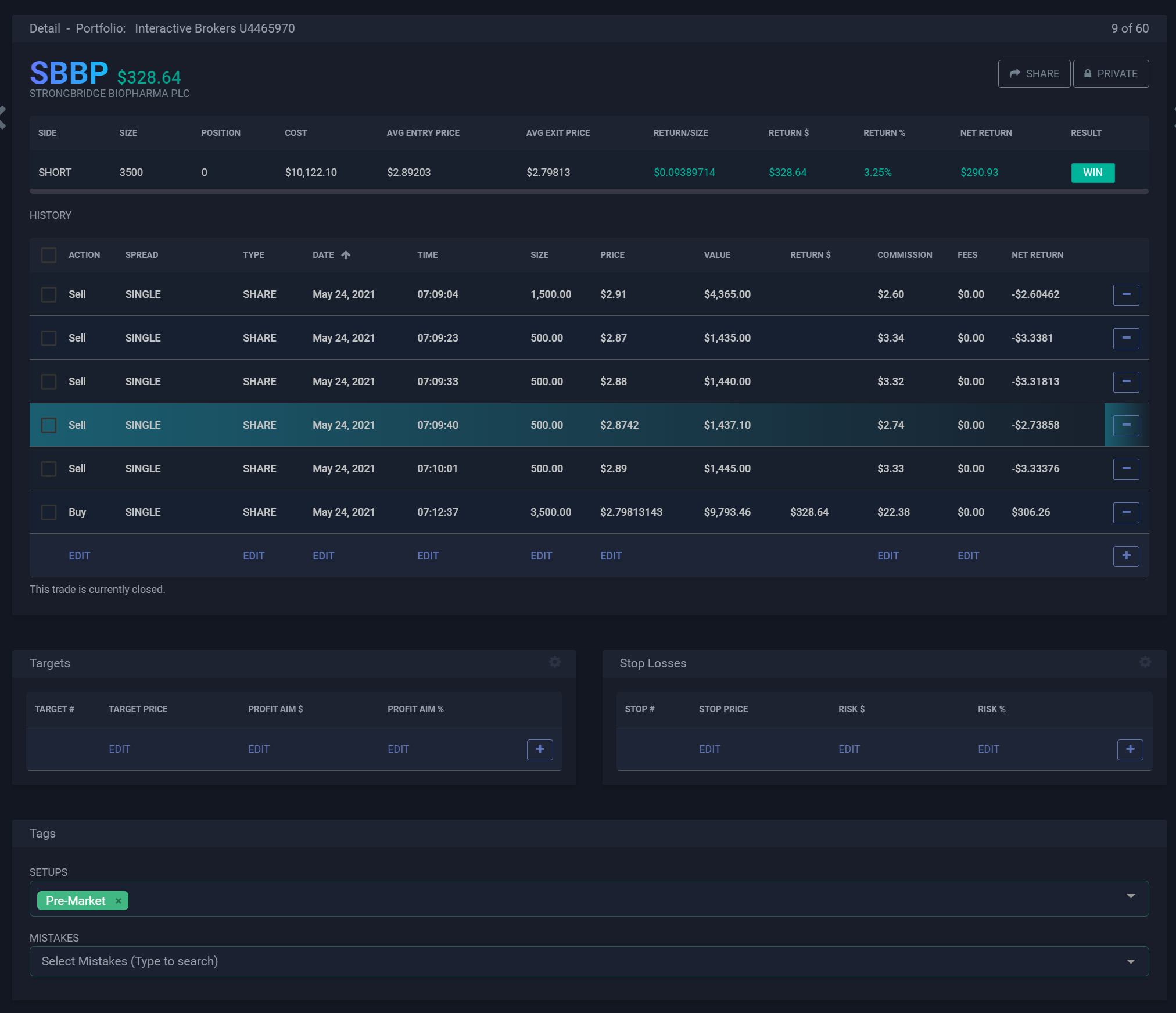Toggle select-all checkbox in history header
The image size is (1176, 1013).
tap(49, 255)
